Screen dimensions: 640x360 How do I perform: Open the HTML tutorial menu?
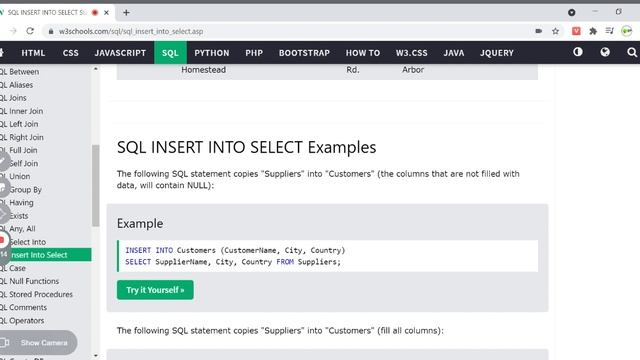click(x=33, y=53)
